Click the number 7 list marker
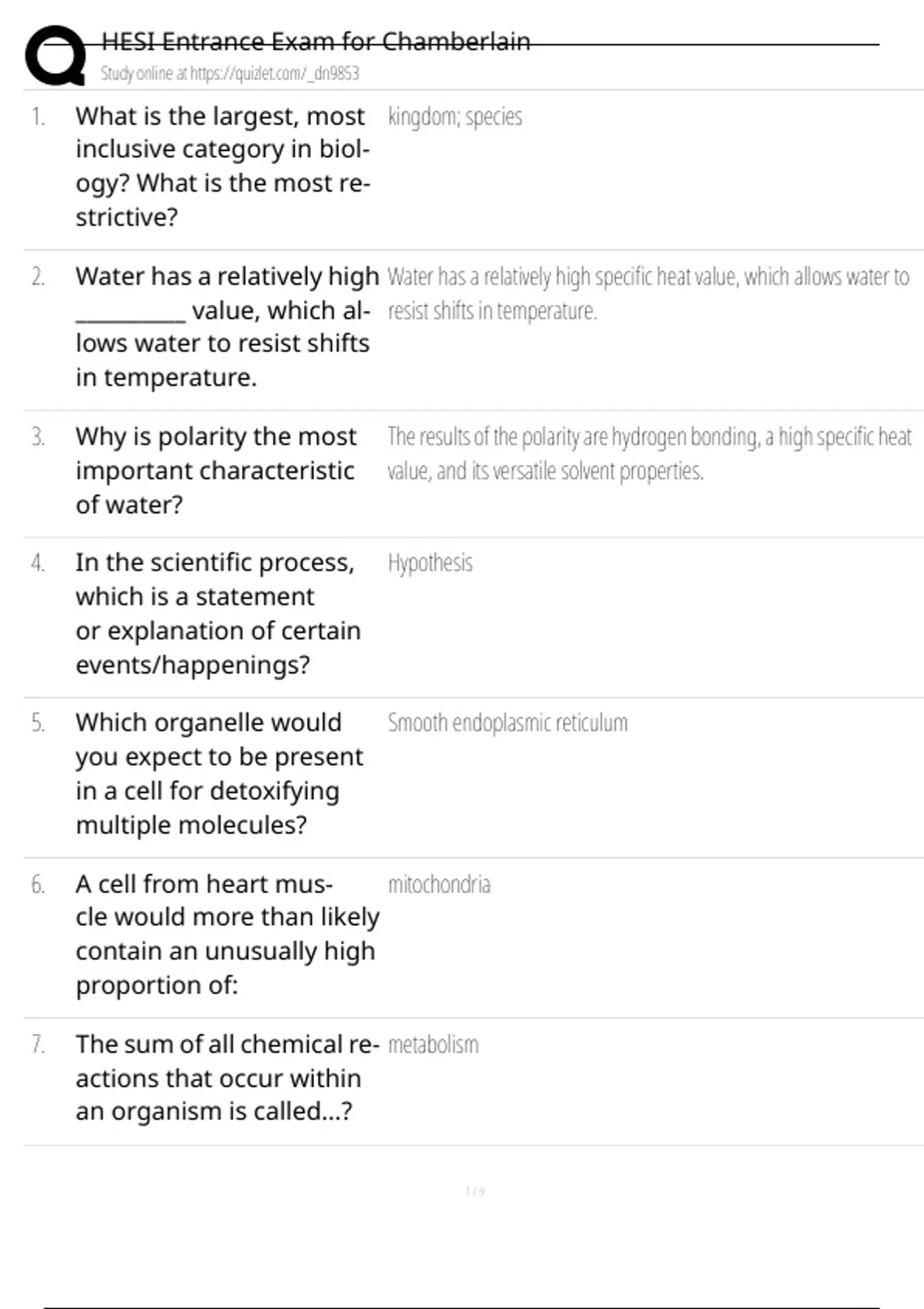The image size is (924, 1309). 38,1045
